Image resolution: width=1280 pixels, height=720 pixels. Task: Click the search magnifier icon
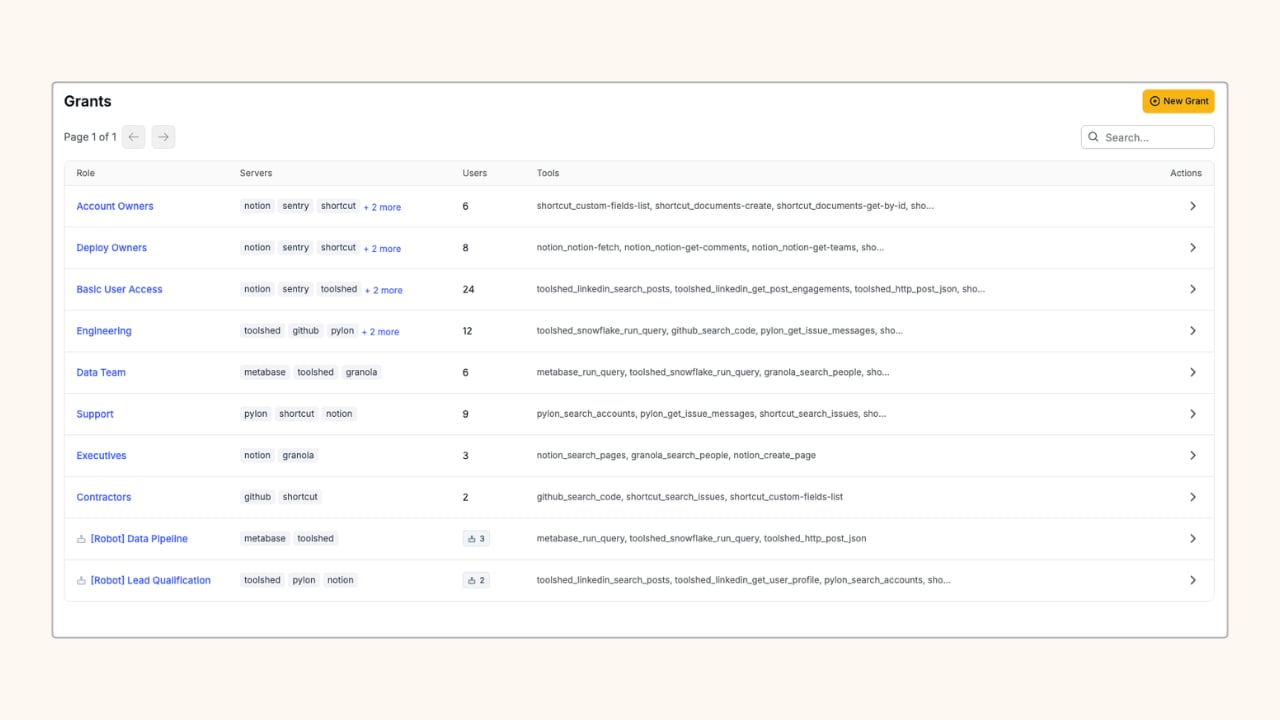(x=1094, y=137)
